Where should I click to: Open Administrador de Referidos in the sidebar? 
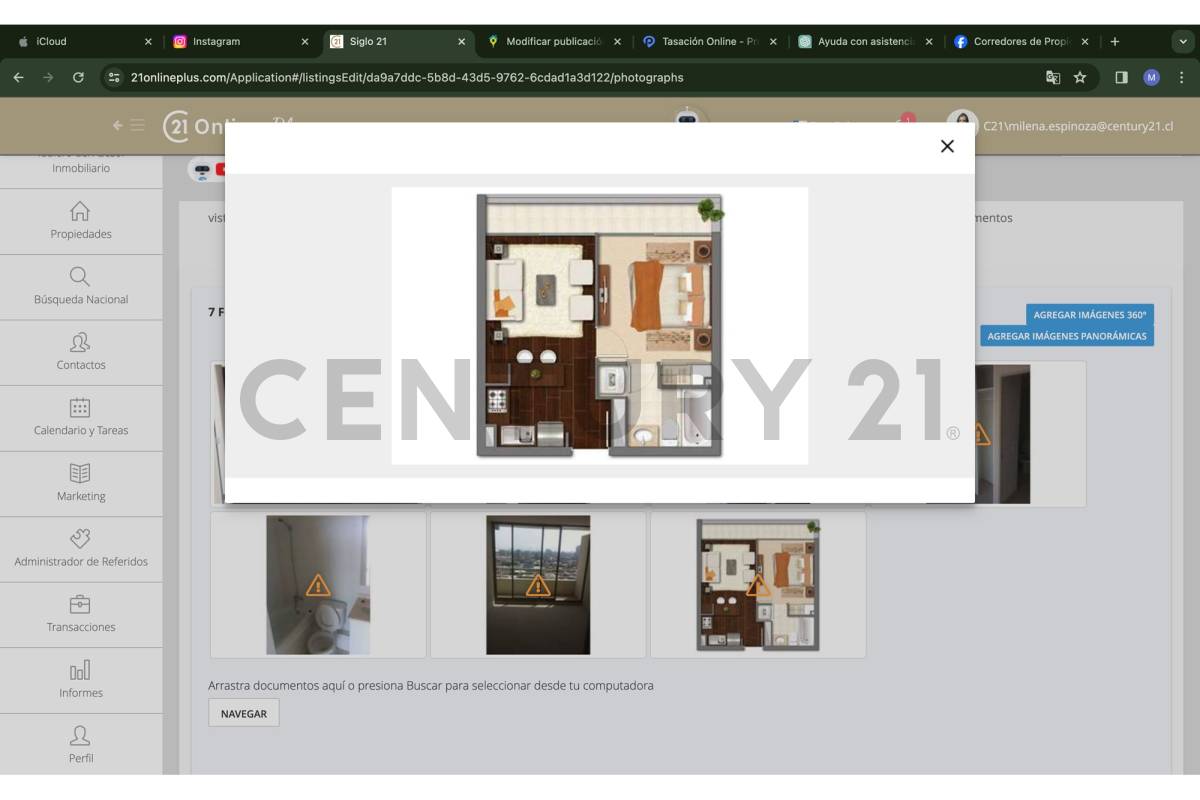click(81, 549)
